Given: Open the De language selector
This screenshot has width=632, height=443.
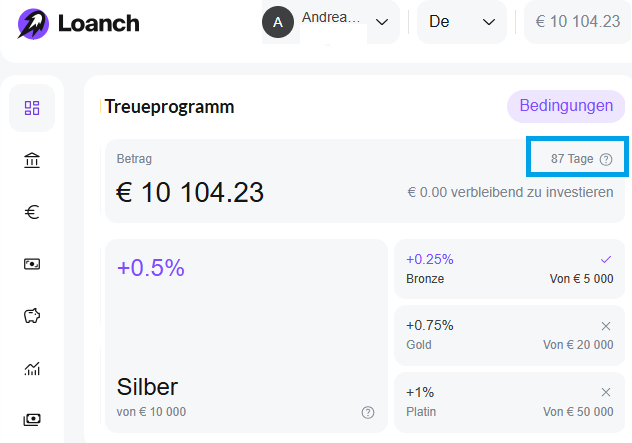Looking at the screenshot, I should tap(462, 22).
